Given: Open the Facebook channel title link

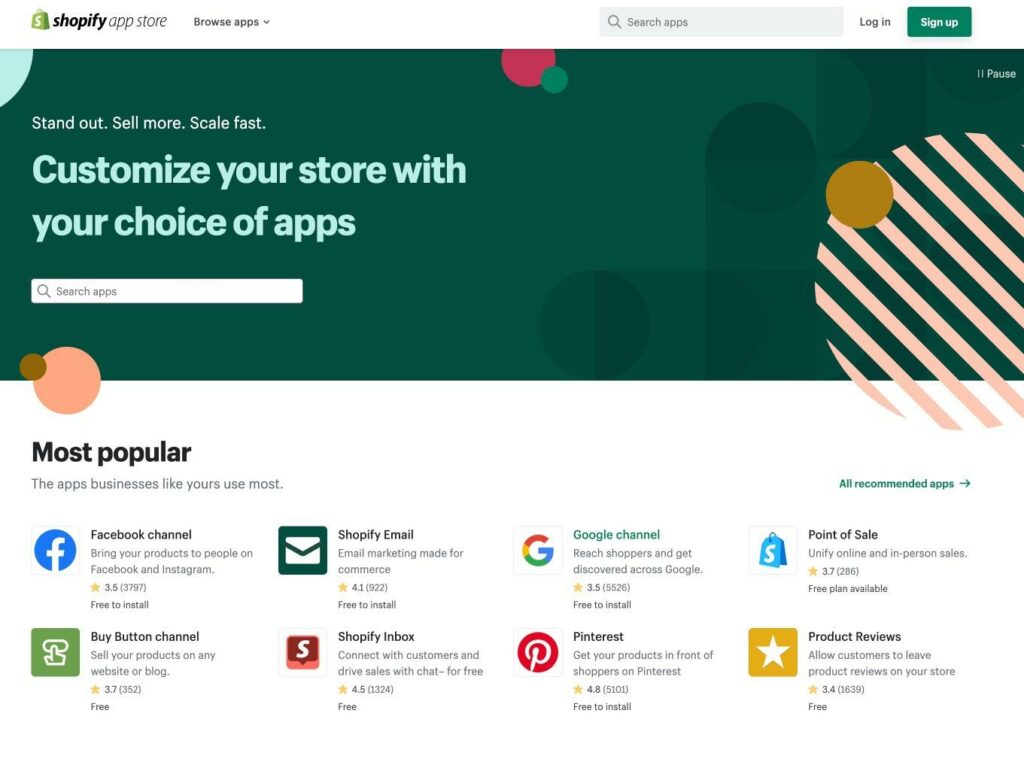Looking at the screenshot, I should point(141,534).
